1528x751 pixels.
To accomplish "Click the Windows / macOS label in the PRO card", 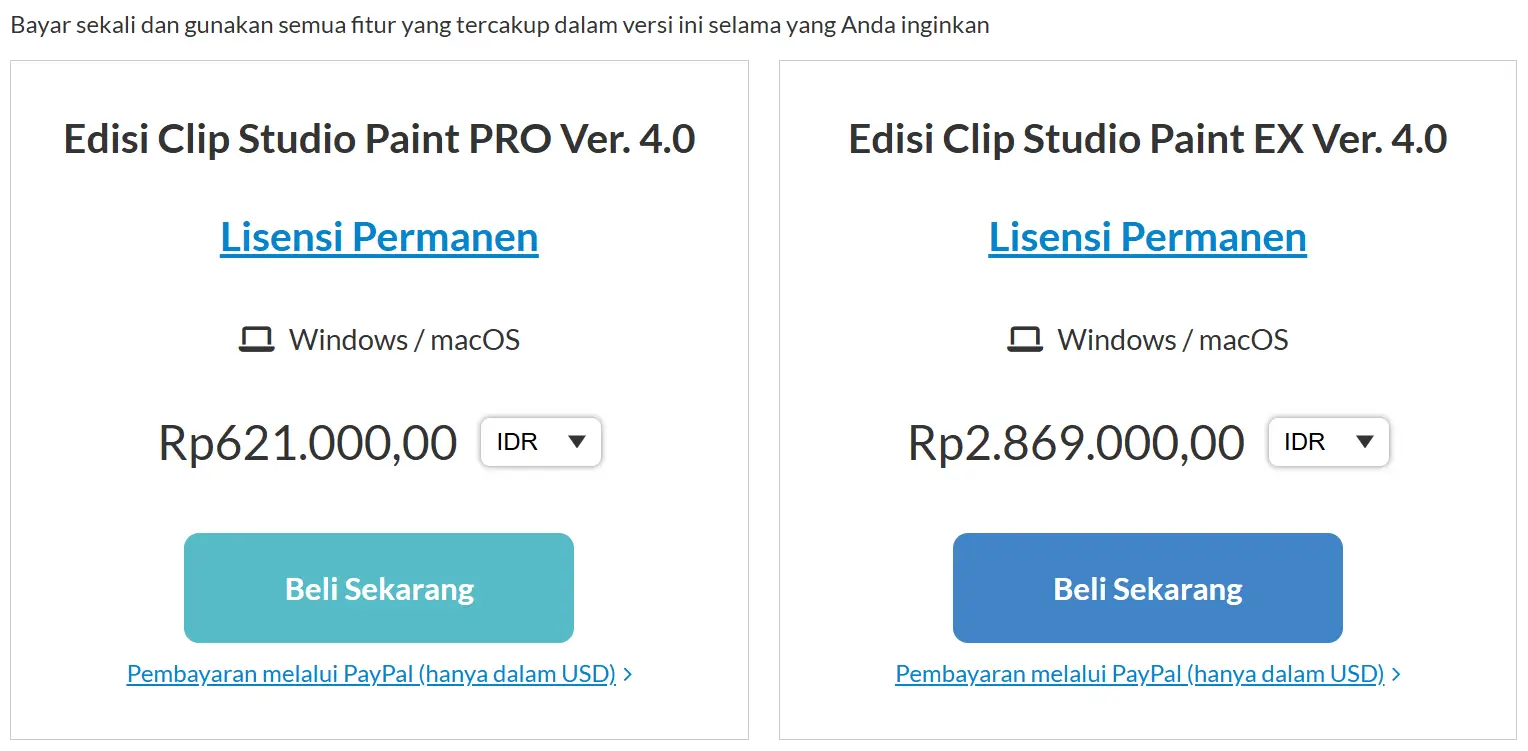I will (404, 340).
